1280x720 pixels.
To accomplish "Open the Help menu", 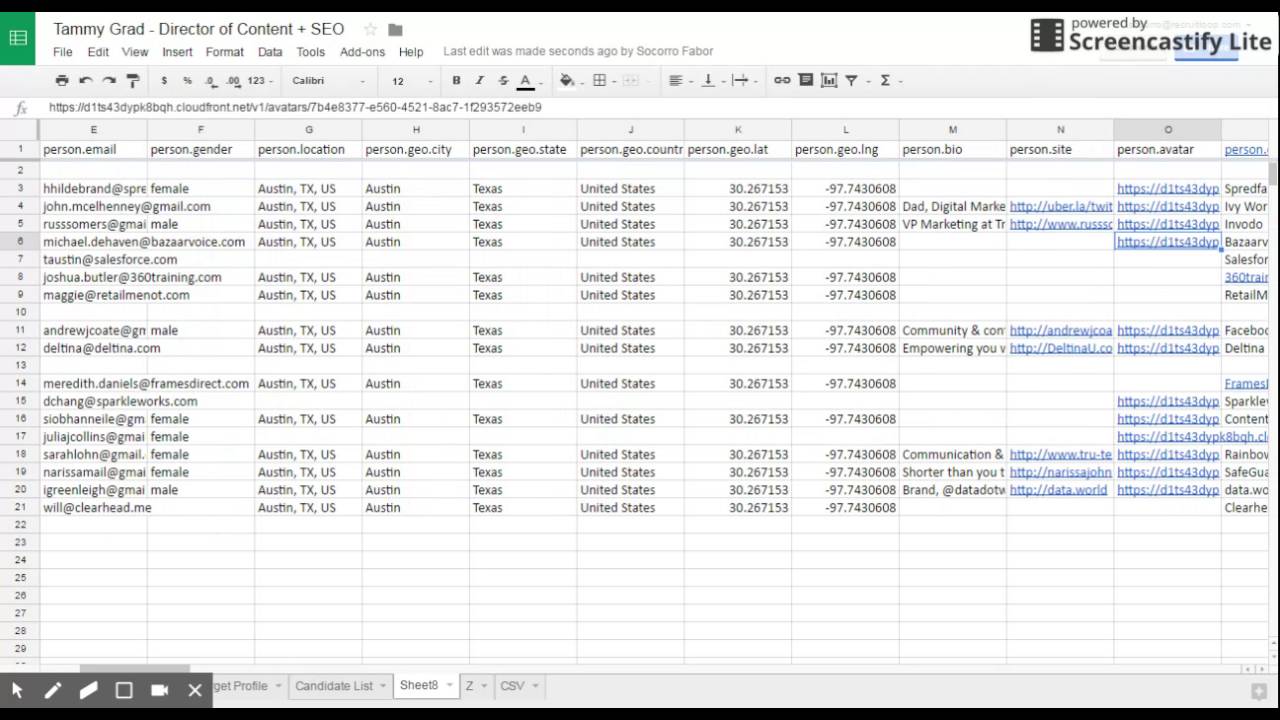I will click(411, 52).
